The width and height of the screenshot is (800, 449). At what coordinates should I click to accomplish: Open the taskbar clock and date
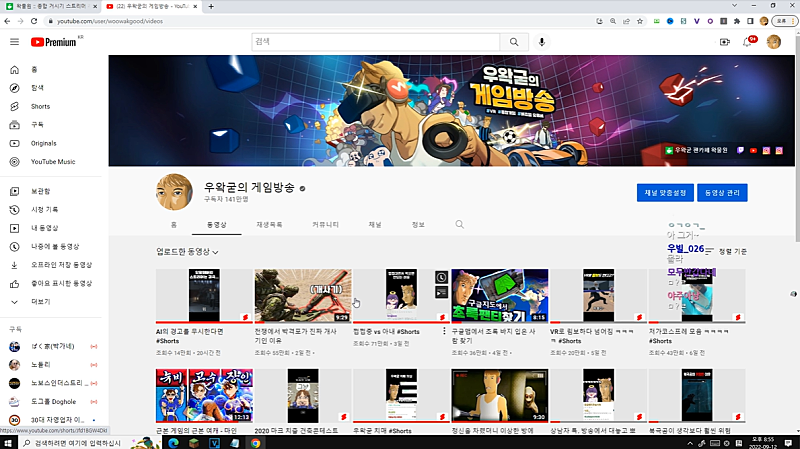[x=763, y=443]
